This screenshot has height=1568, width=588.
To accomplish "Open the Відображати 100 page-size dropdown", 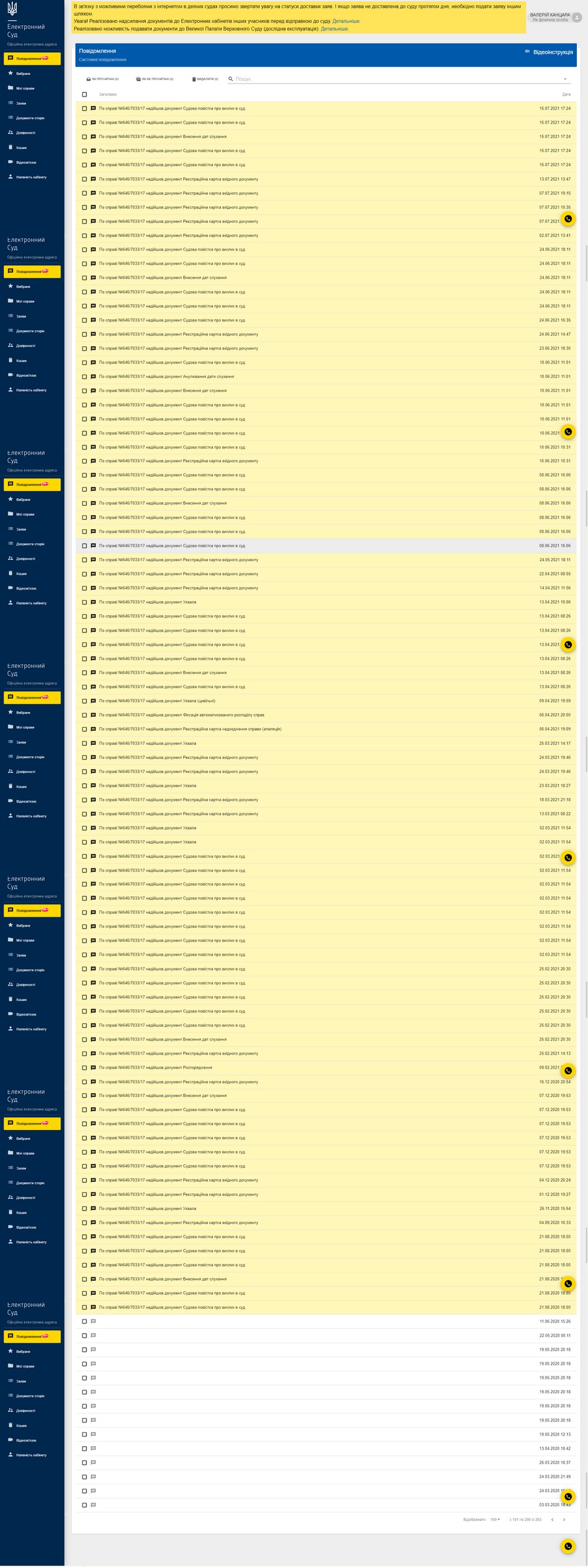I will point(495,1519).
